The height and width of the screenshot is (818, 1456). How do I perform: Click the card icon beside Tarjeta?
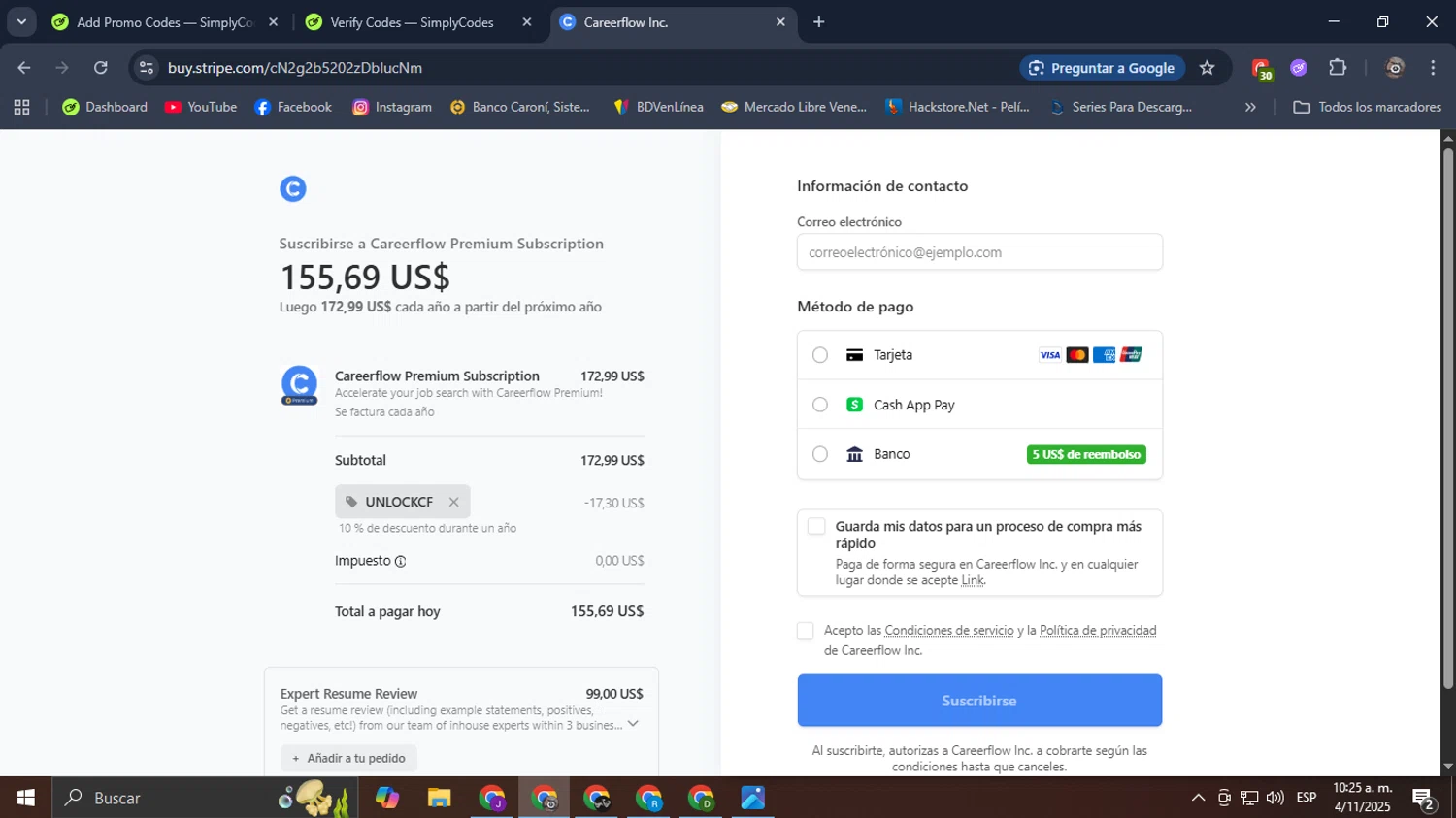854,355
